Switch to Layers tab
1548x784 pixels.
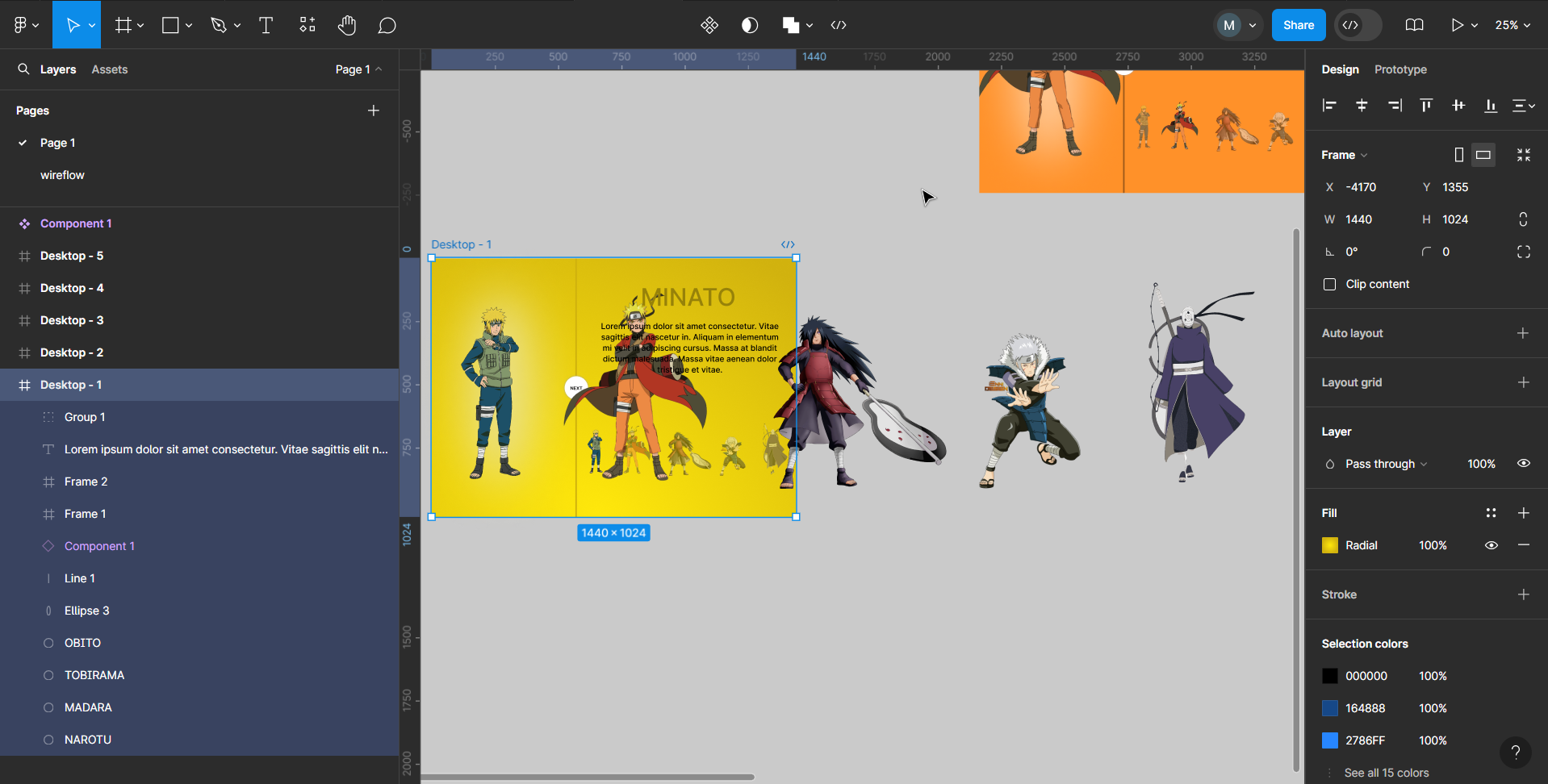pyautogui.click(x=58, y=69)
